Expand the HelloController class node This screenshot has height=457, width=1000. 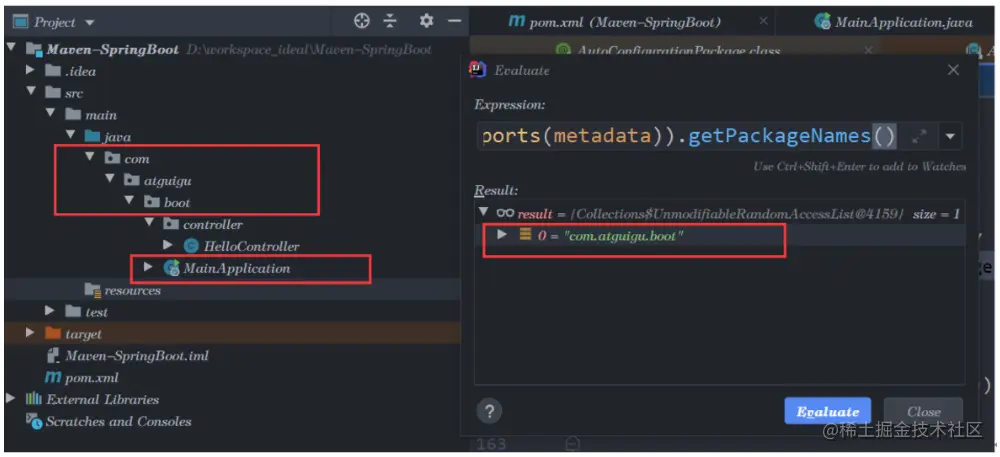[168, 245]
